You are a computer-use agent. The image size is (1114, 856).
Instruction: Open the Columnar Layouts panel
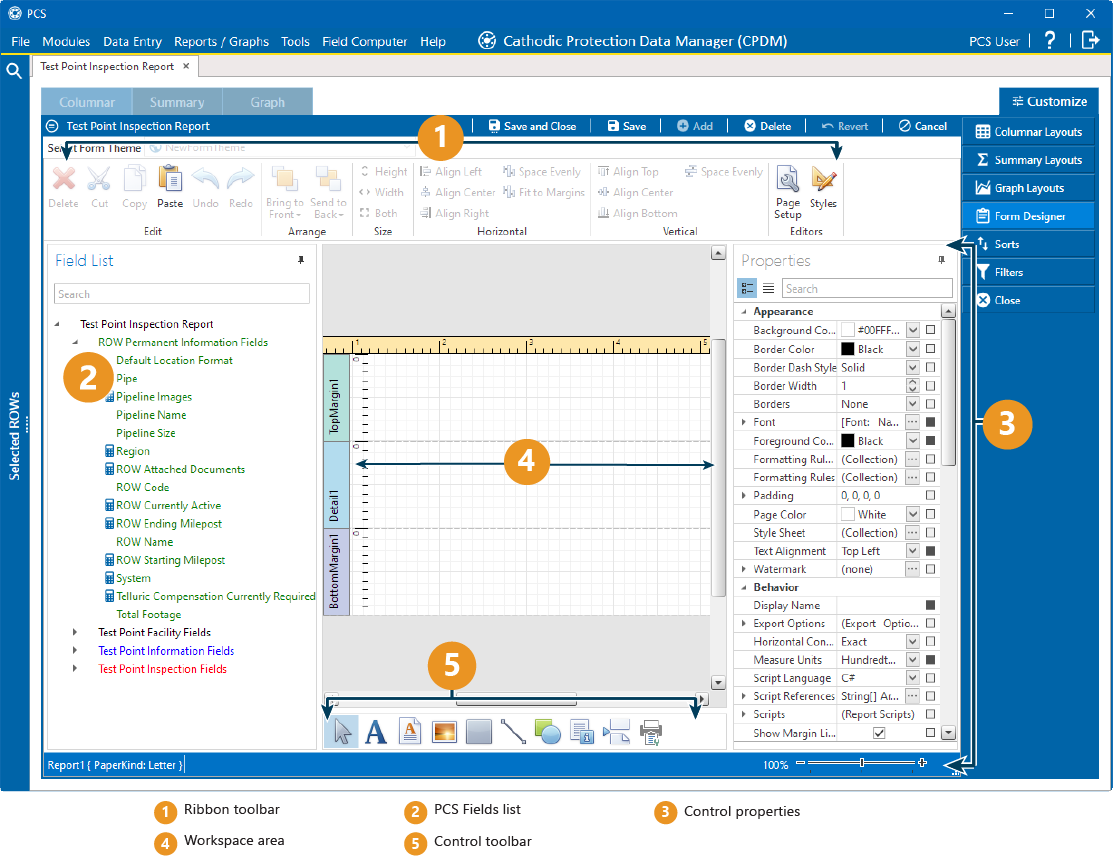pos(1028,132)
